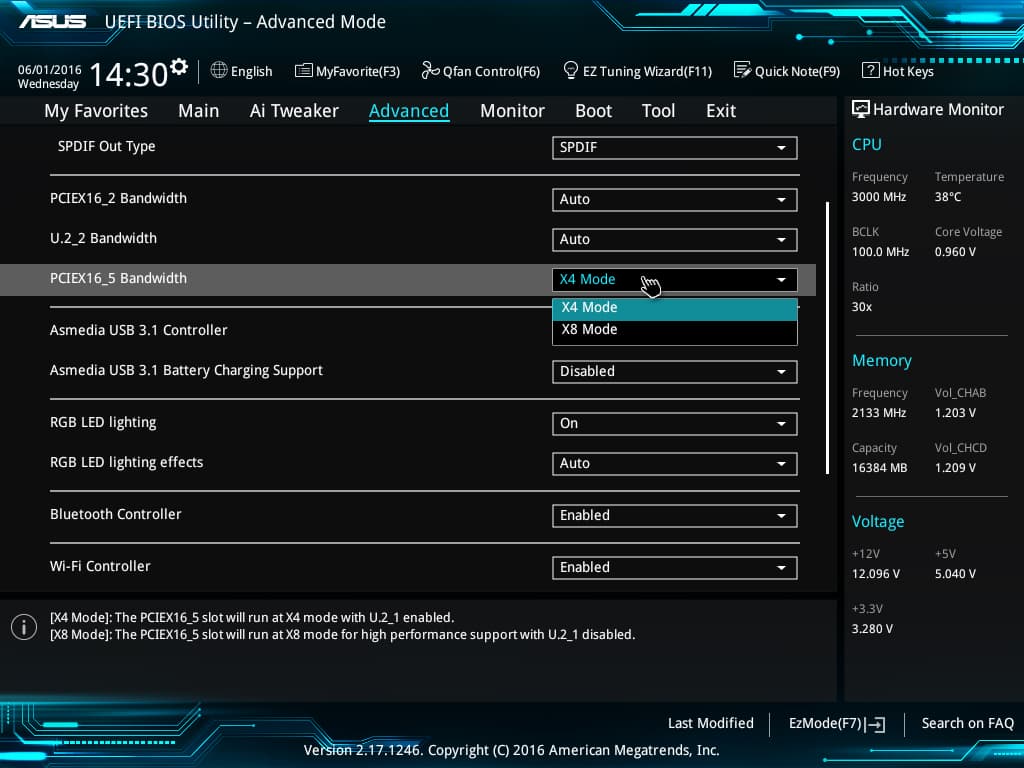Open Quick Note(F9)
Viewport: 1024px width, 768px height.
pos(787,71)
